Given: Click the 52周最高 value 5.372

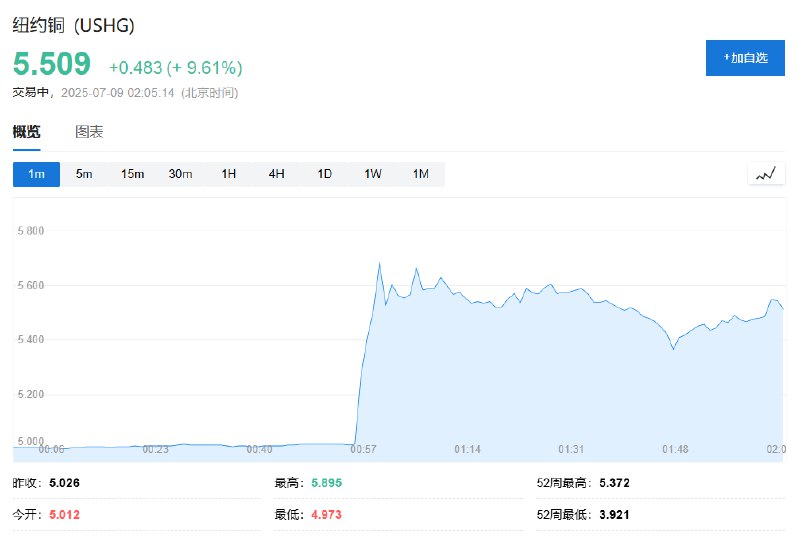Looking at the screenshot, I should [614, 483].
